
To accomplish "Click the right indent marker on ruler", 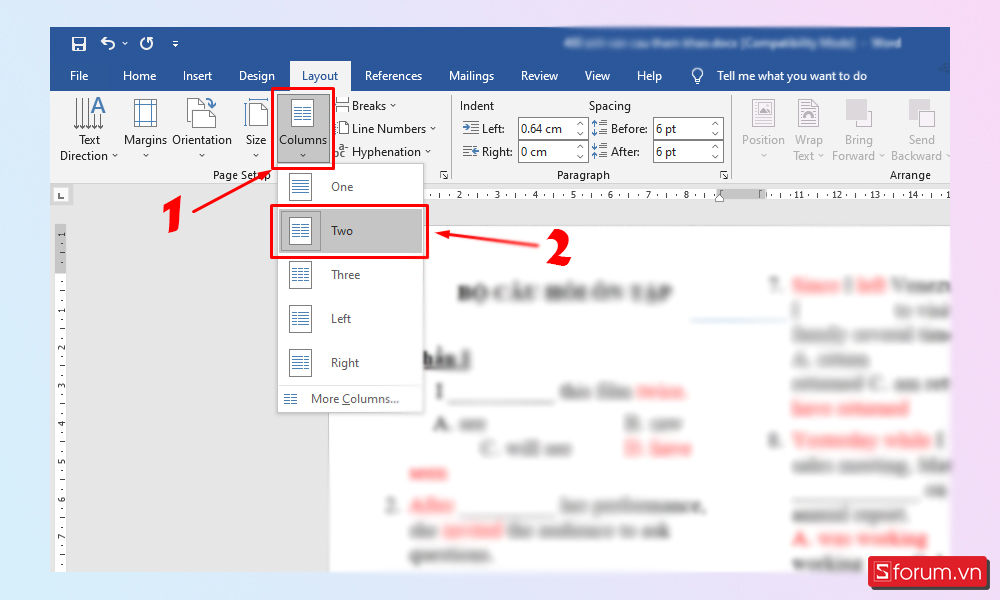I will click(719, 197).
